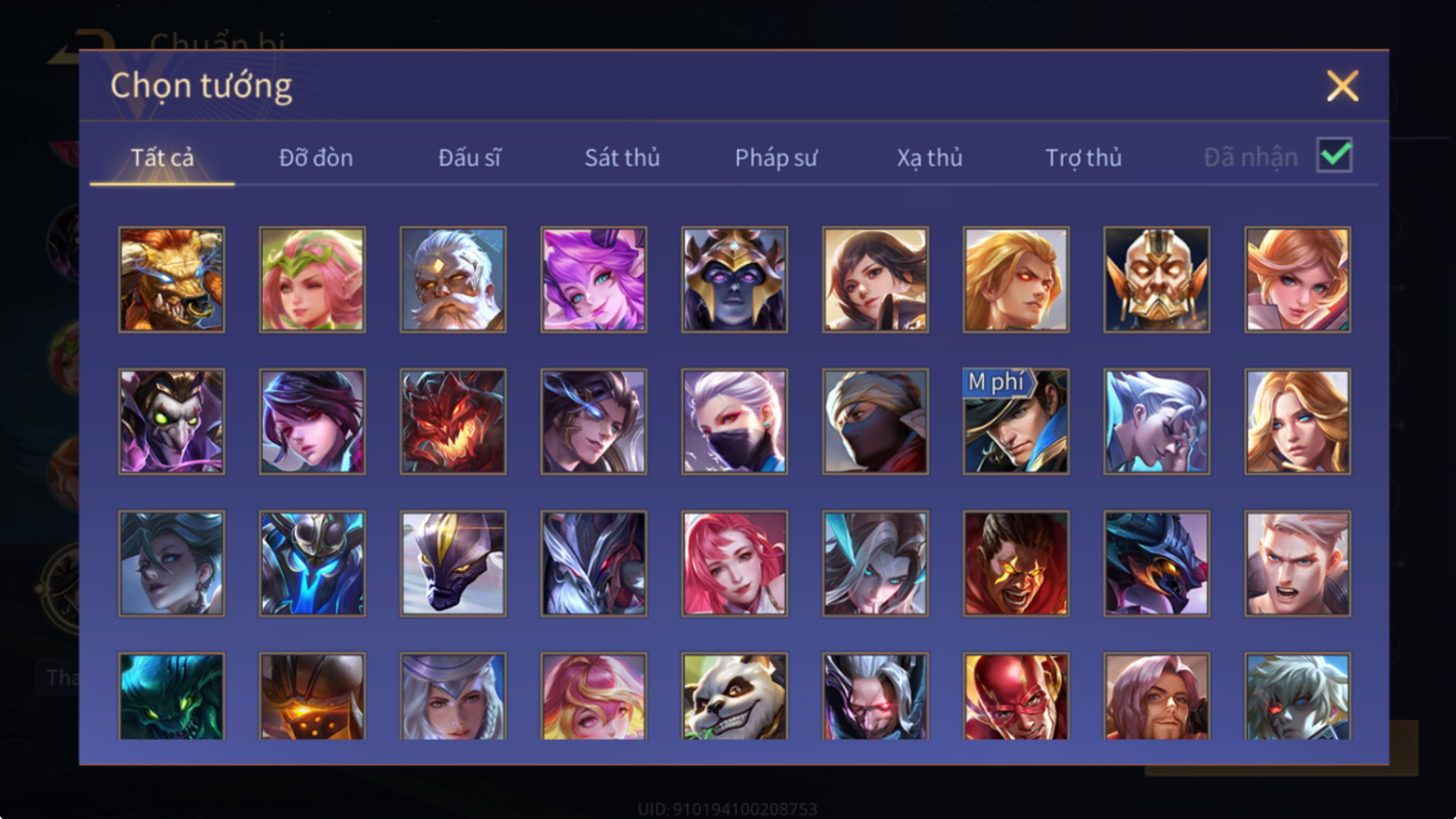This screenshot has height=819, width=1456.
Task: Switch to the Đỡ đòn tab
Action: 316,157
